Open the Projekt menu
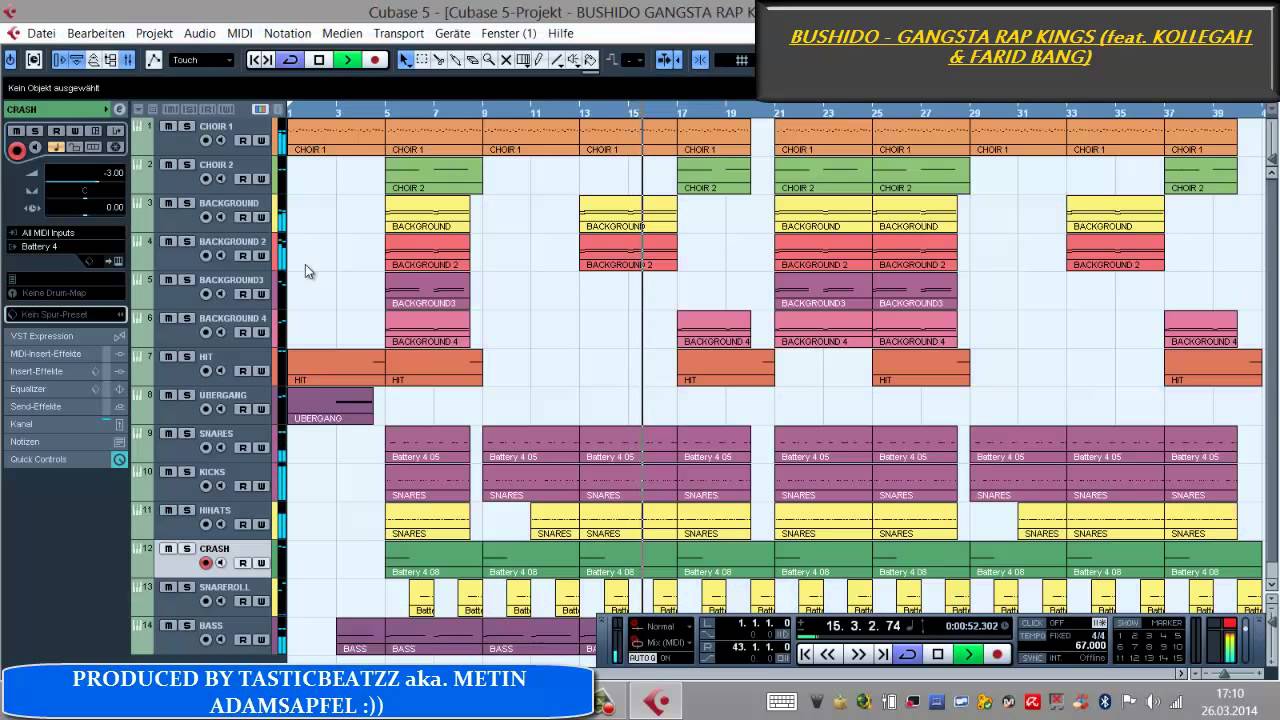 [154, 33]
